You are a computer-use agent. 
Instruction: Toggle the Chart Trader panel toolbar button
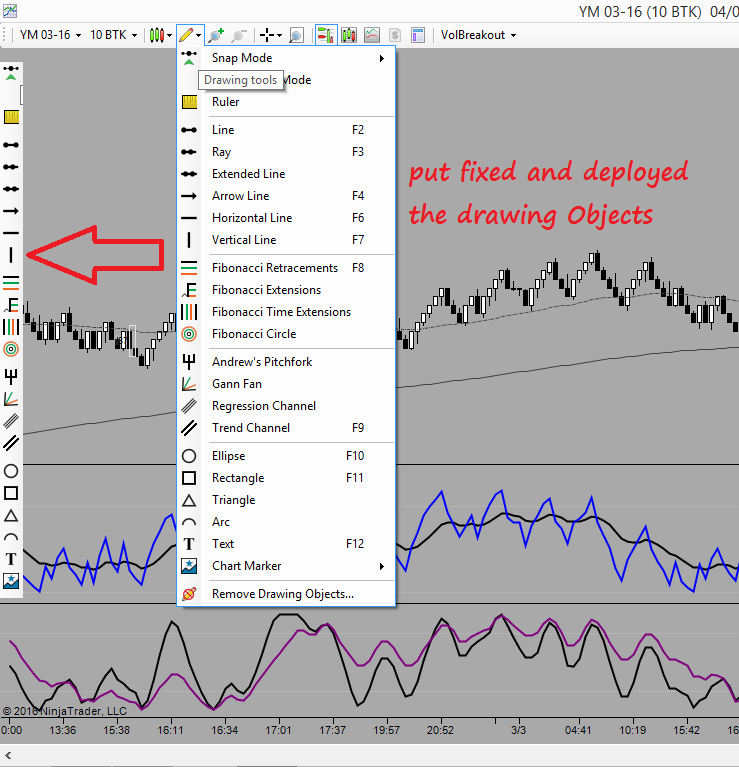tap(326, 35)
